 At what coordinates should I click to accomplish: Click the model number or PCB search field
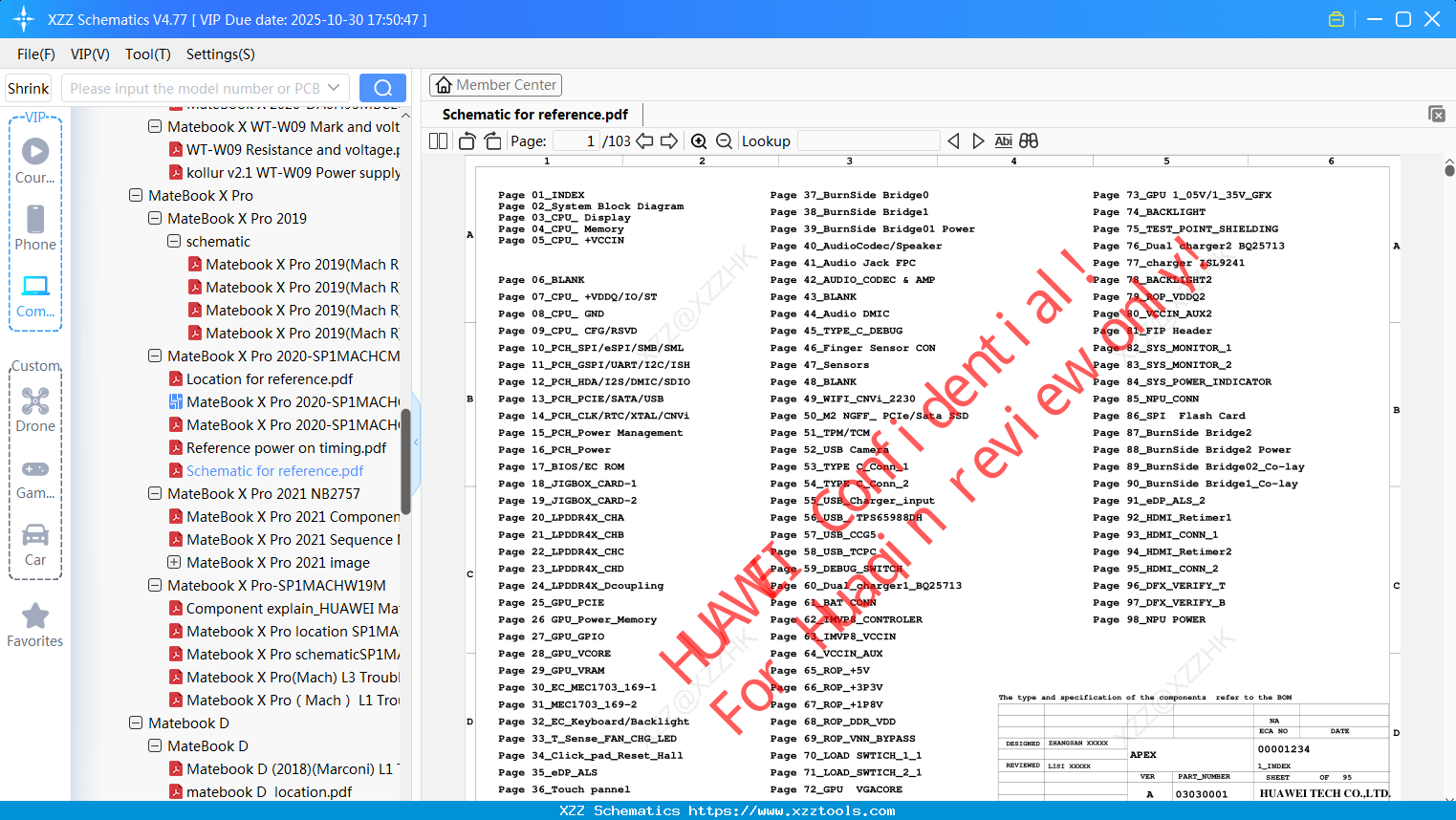click(195, 88)
